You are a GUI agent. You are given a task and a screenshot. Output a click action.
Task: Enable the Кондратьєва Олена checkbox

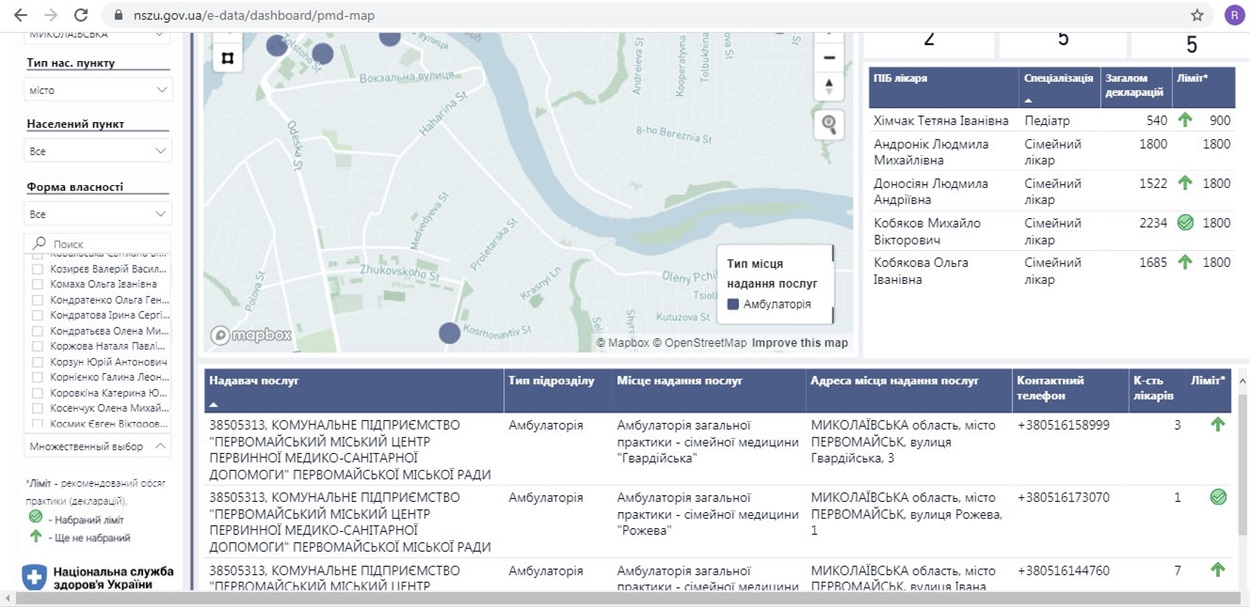point(38,331)
